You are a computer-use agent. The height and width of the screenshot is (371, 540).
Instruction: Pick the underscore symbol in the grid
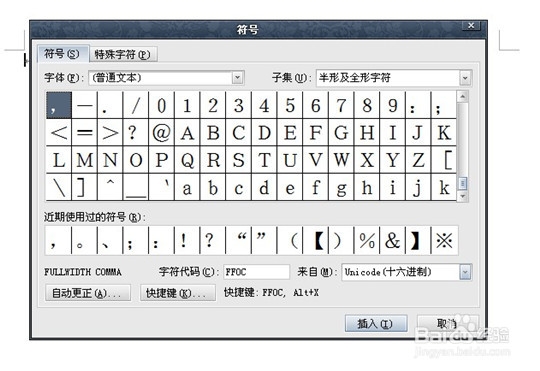136,187
